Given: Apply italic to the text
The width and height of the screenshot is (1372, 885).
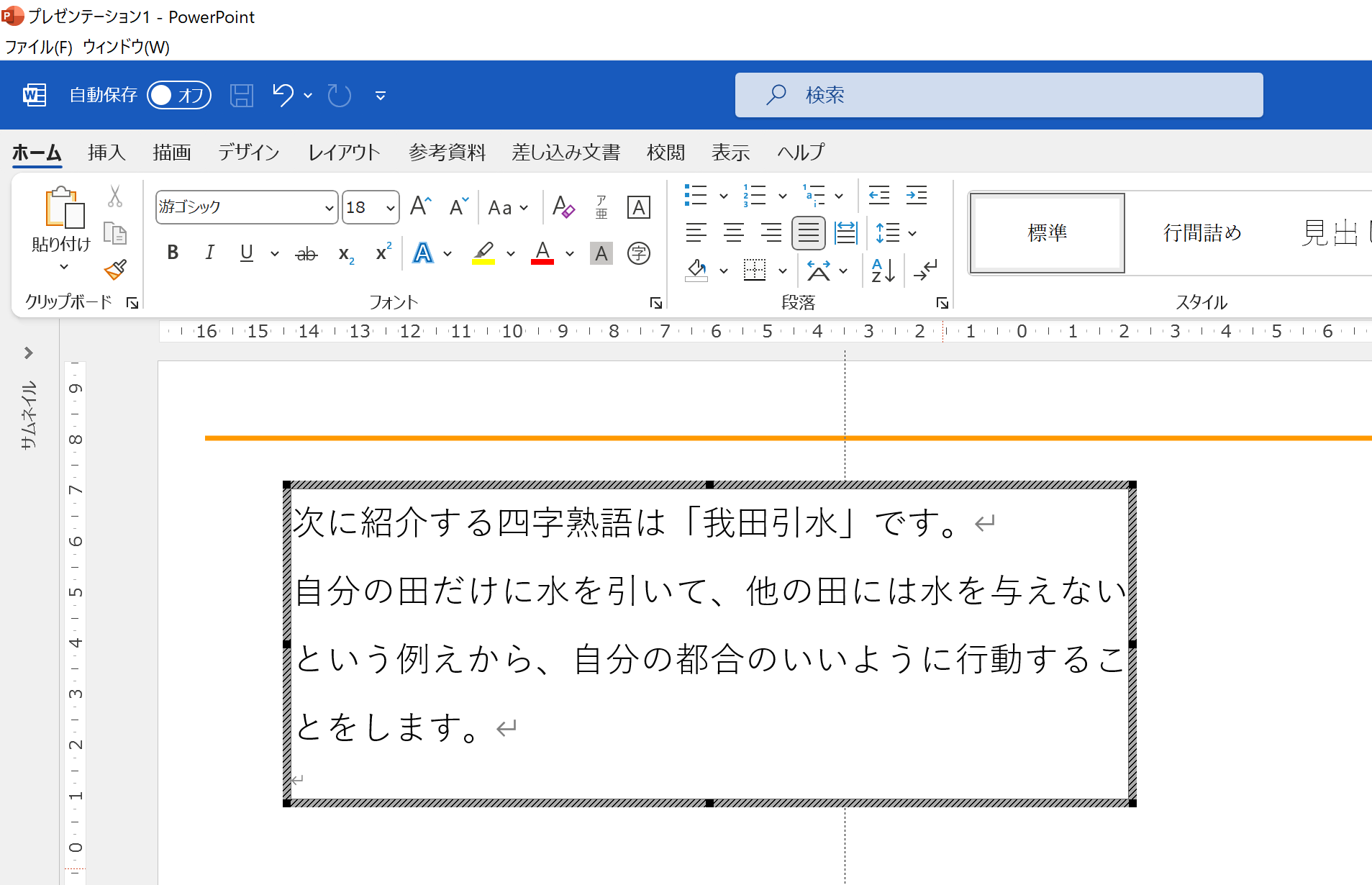Looking at the screenshot, I should [209, 253].
